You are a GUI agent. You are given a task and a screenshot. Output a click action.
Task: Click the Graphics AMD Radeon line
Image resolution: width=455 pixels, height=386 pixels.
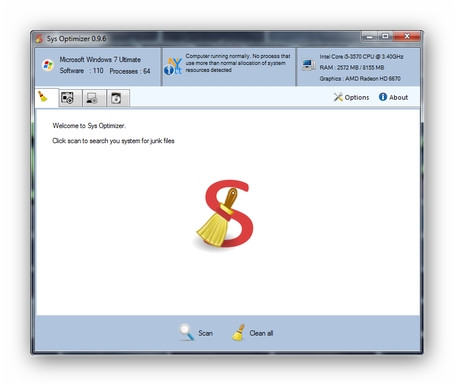[x=360, y=79]
